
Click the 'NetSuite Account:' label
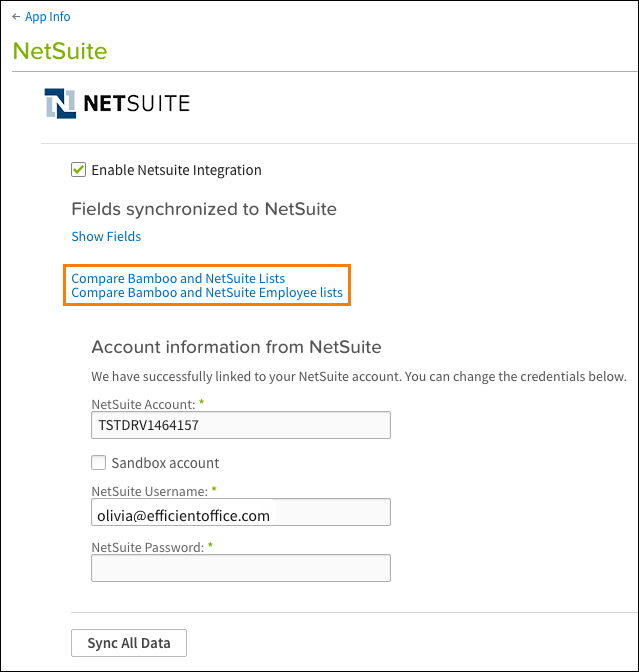pos(143,405)
